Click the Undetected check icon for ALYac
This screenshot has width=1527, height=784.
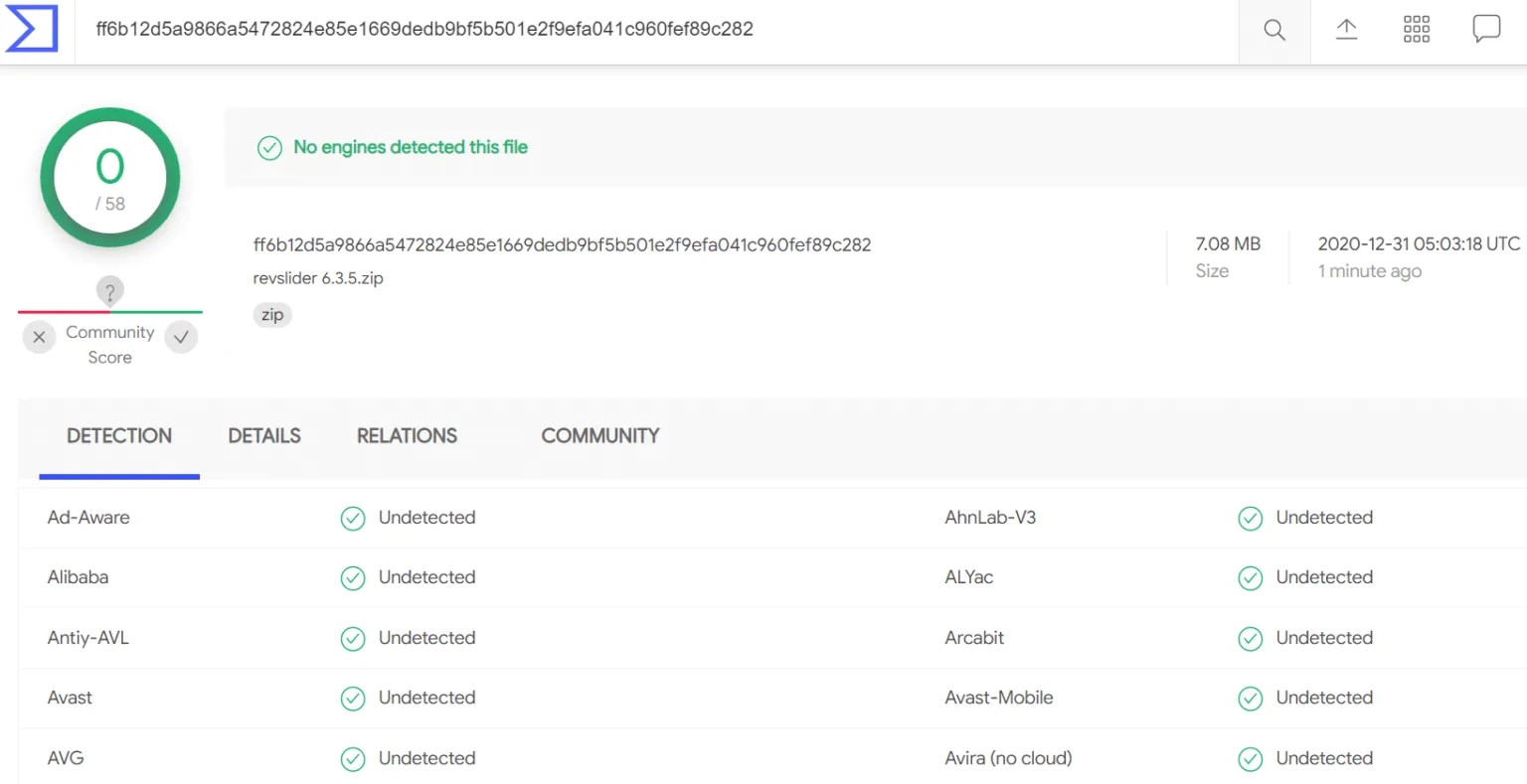1251,578
